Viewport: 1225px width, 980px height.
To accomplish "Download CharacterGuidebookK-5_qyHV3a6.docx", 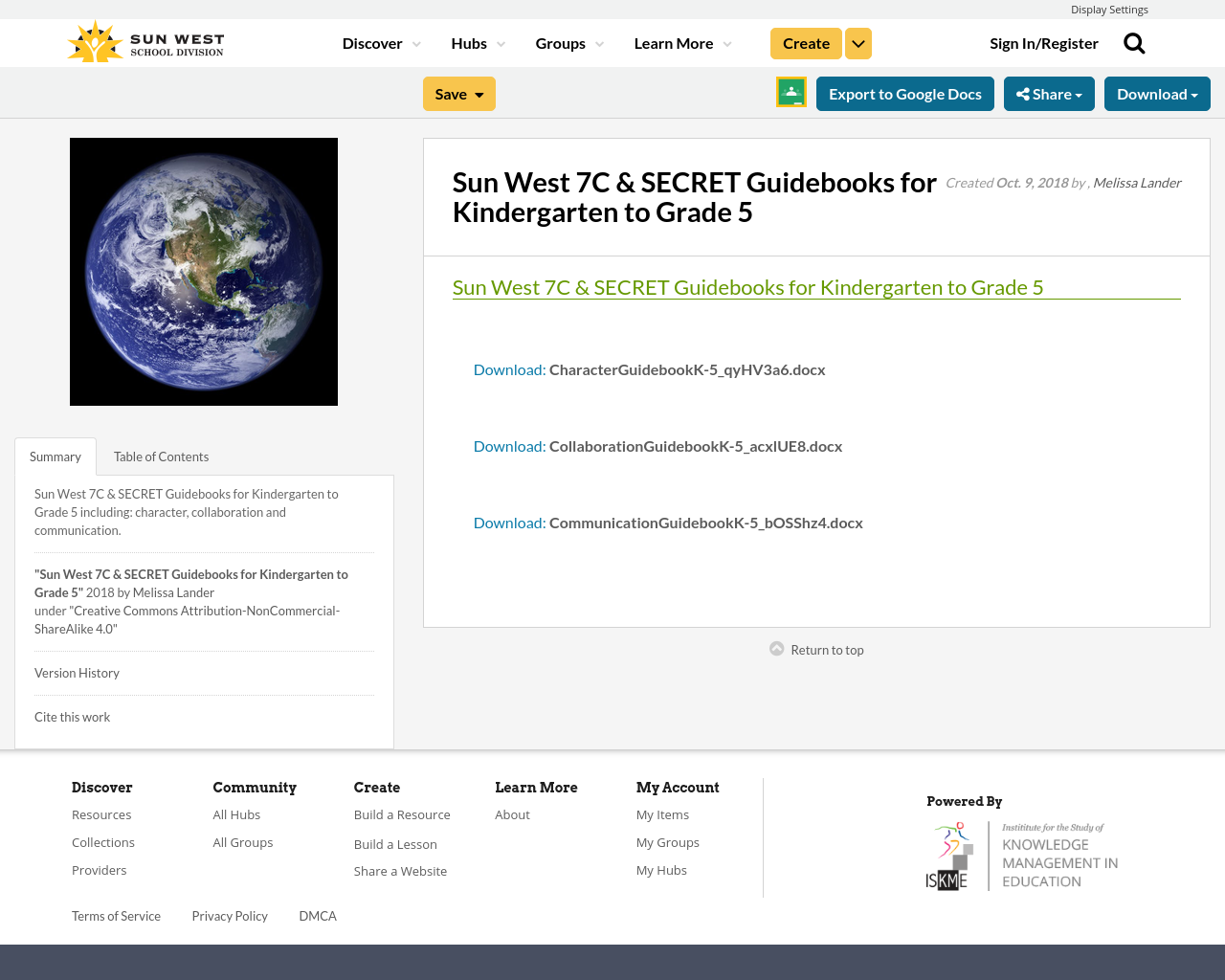I will pos(508,367).
